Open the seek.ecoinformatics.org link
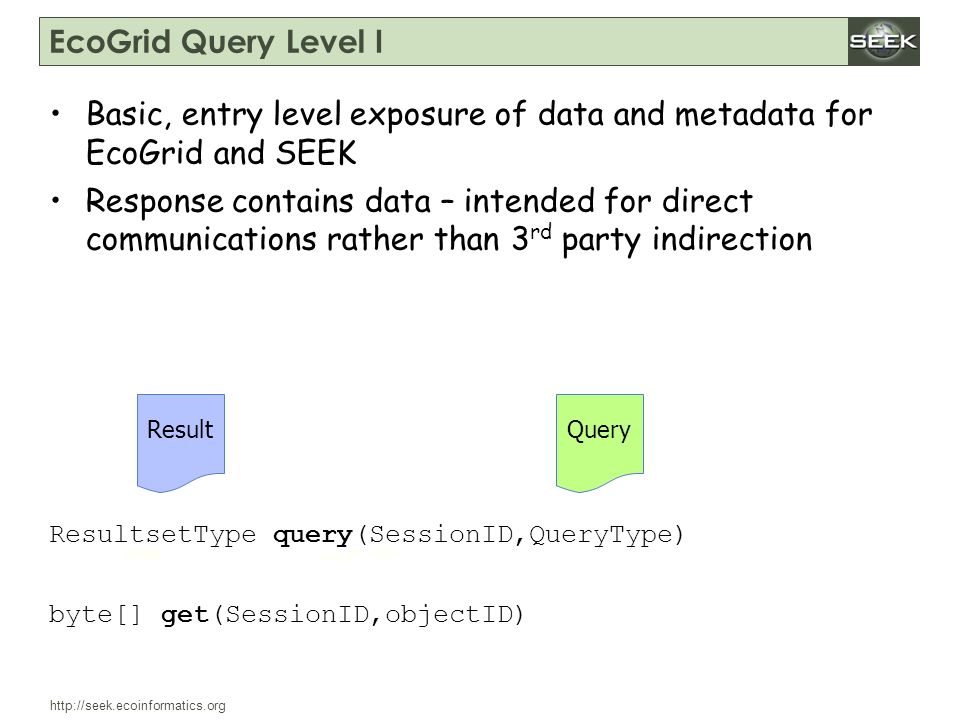The width and height of the screenshot is (960, 720). (x=138, y=705)
